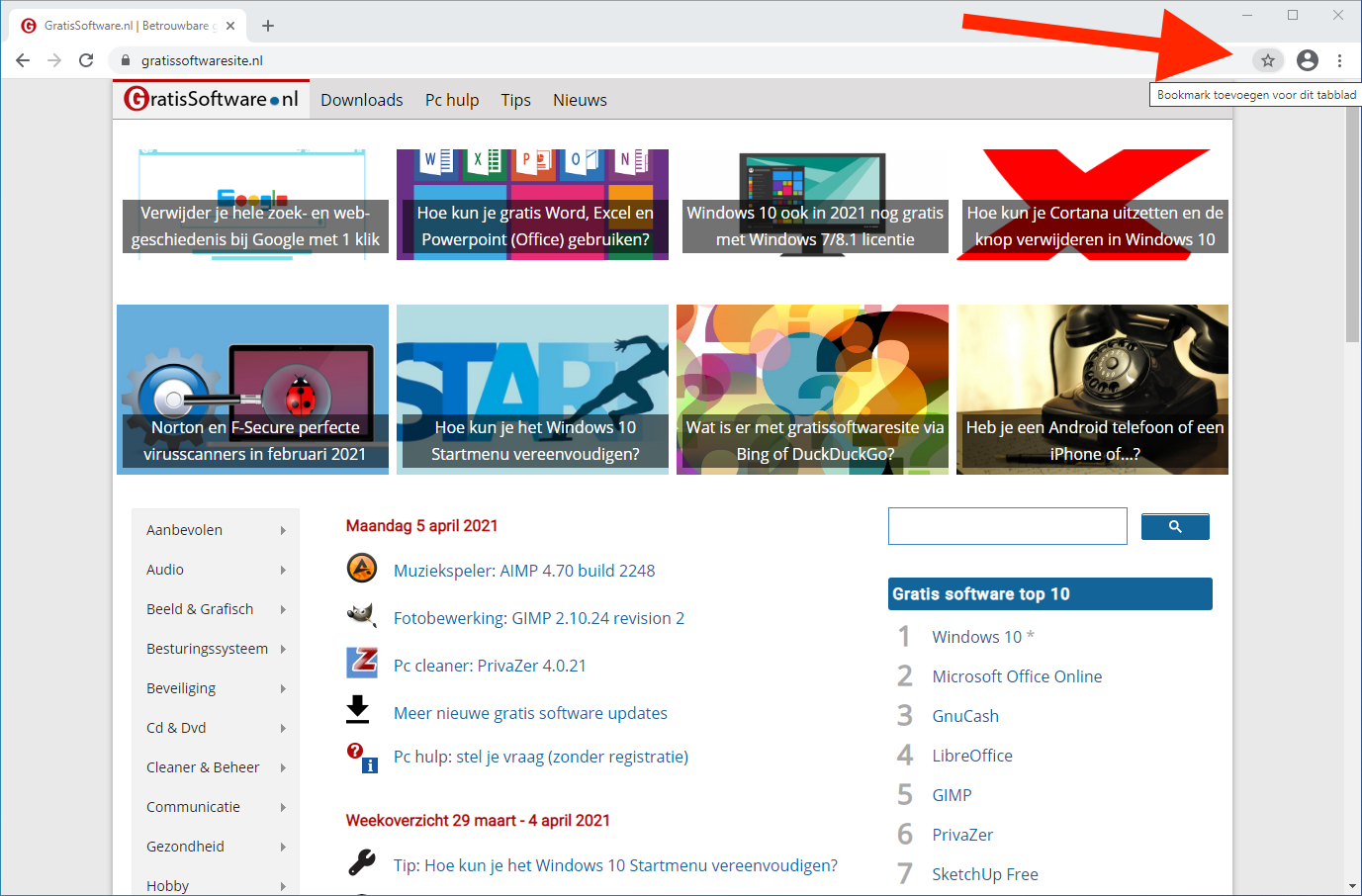The width and height of the screenshot is (1362, 896).
Task: Click the site search input field
Action: point(1007,526)
